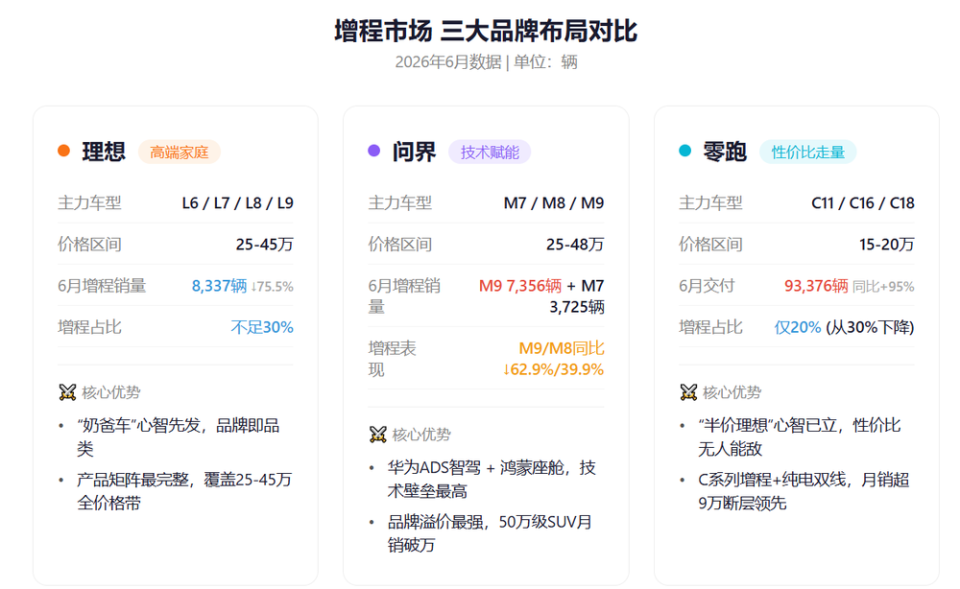Image resolution: width=960 pixels, height=589 pixels.
Task: Click the 3,725辆 figure
Action: pyautogui.click(x=577, y=307)
